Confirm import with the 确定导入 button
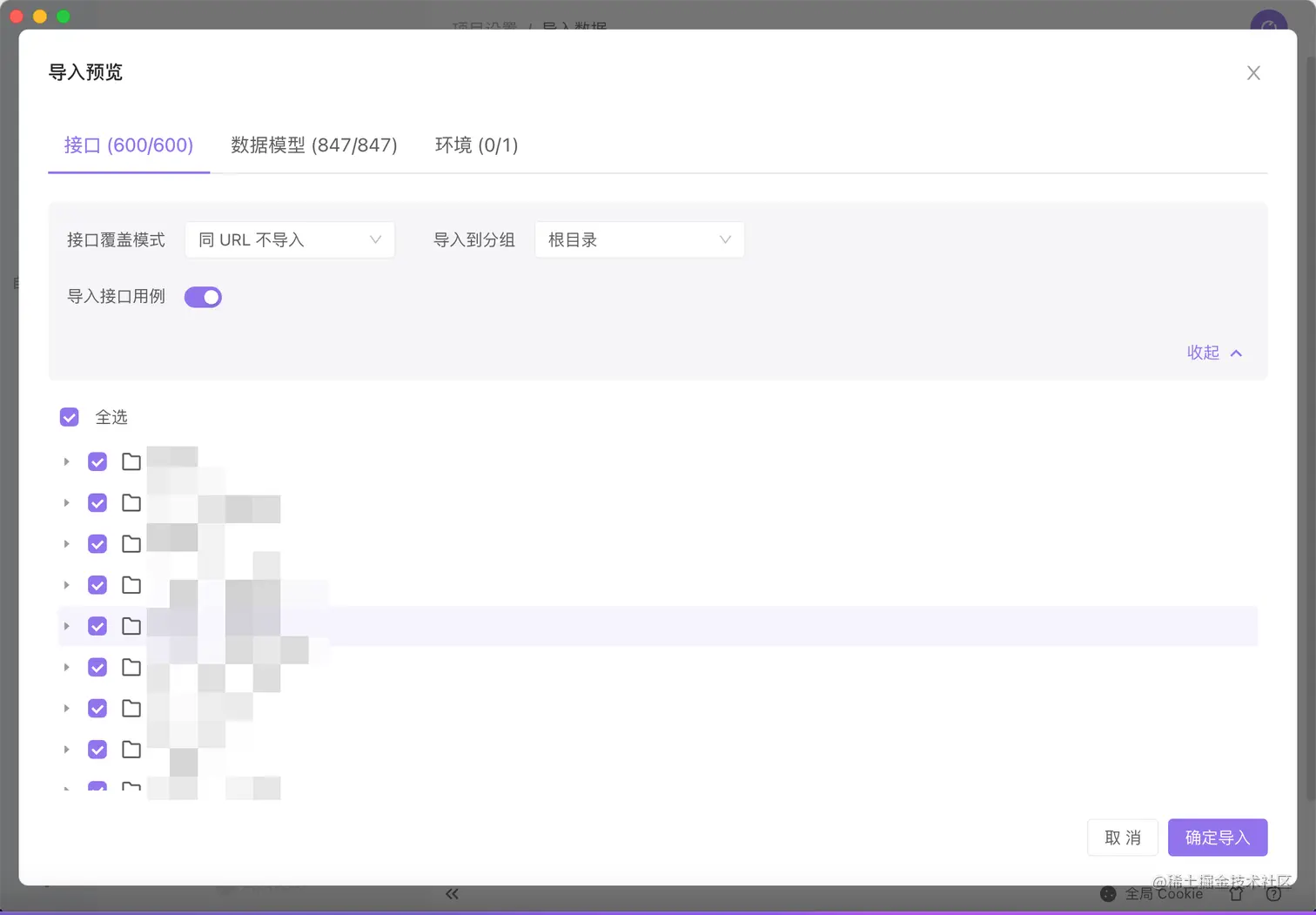 point(1218,838)
